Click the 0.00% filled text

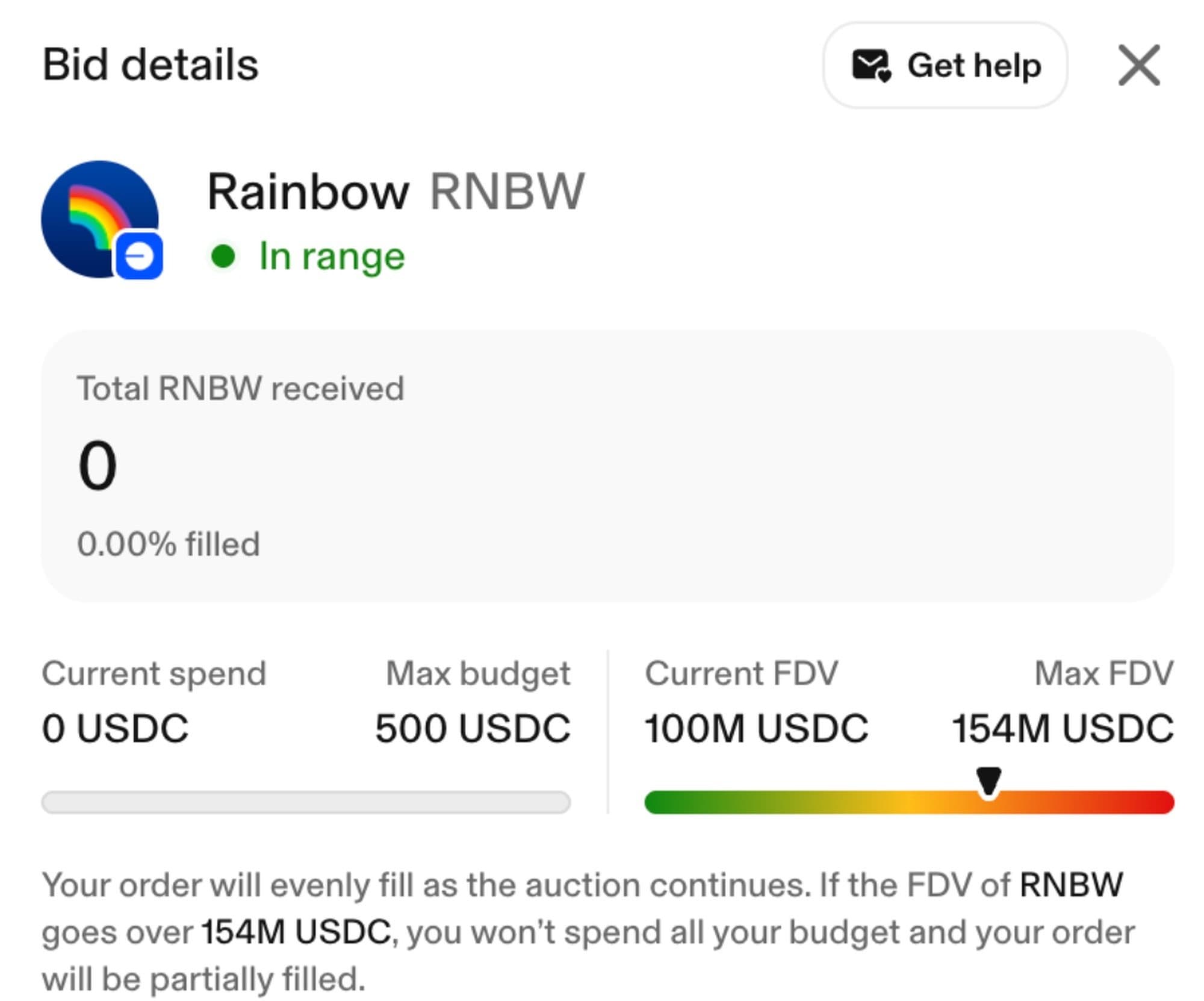pos(169,544)
